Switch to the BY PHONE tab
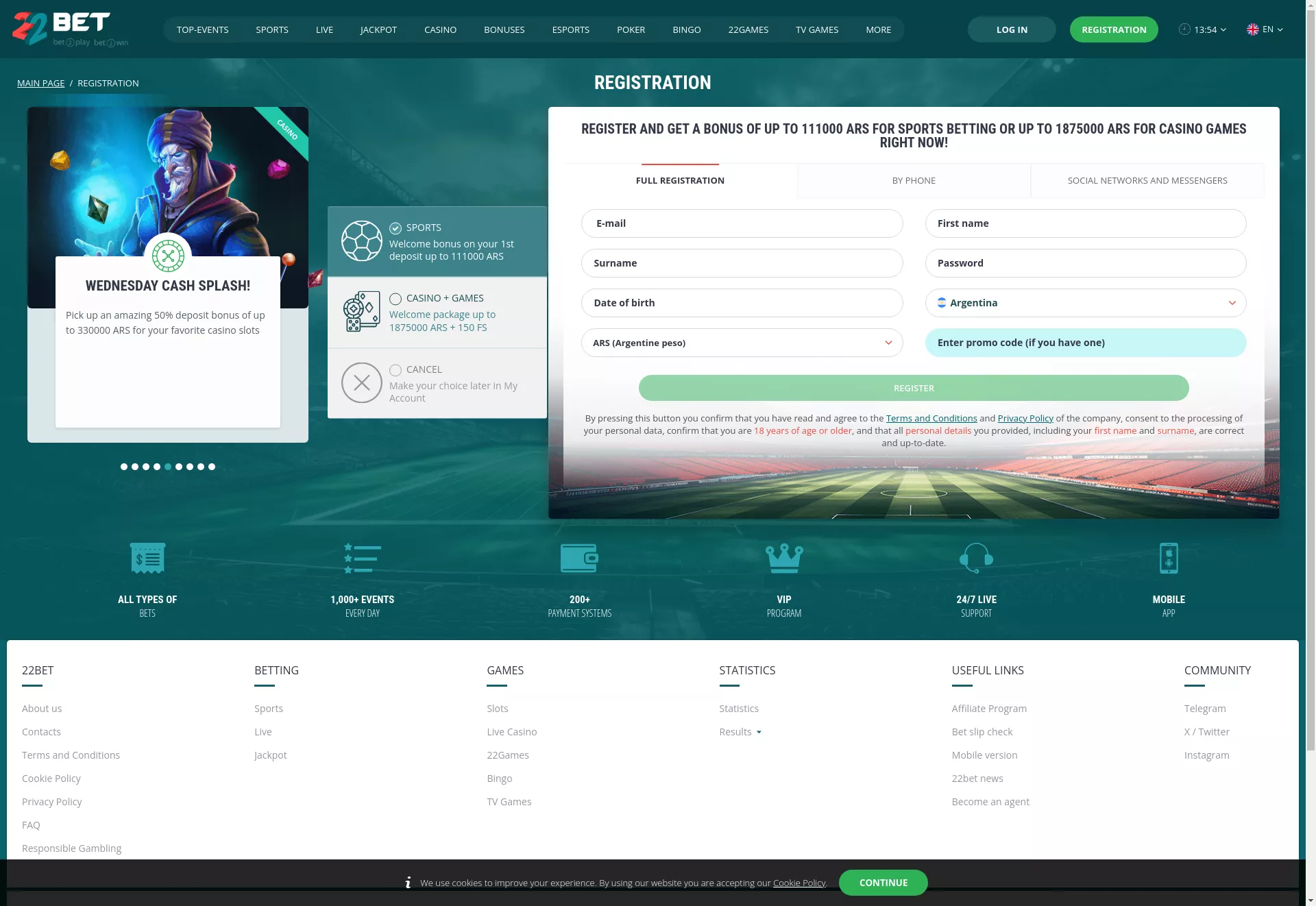Viewport: 1316px width, 906px height. click(914, 180)
